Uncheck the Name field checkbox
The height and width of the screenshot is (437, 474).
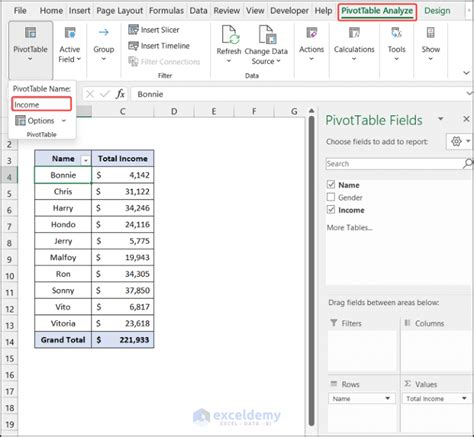331,184
